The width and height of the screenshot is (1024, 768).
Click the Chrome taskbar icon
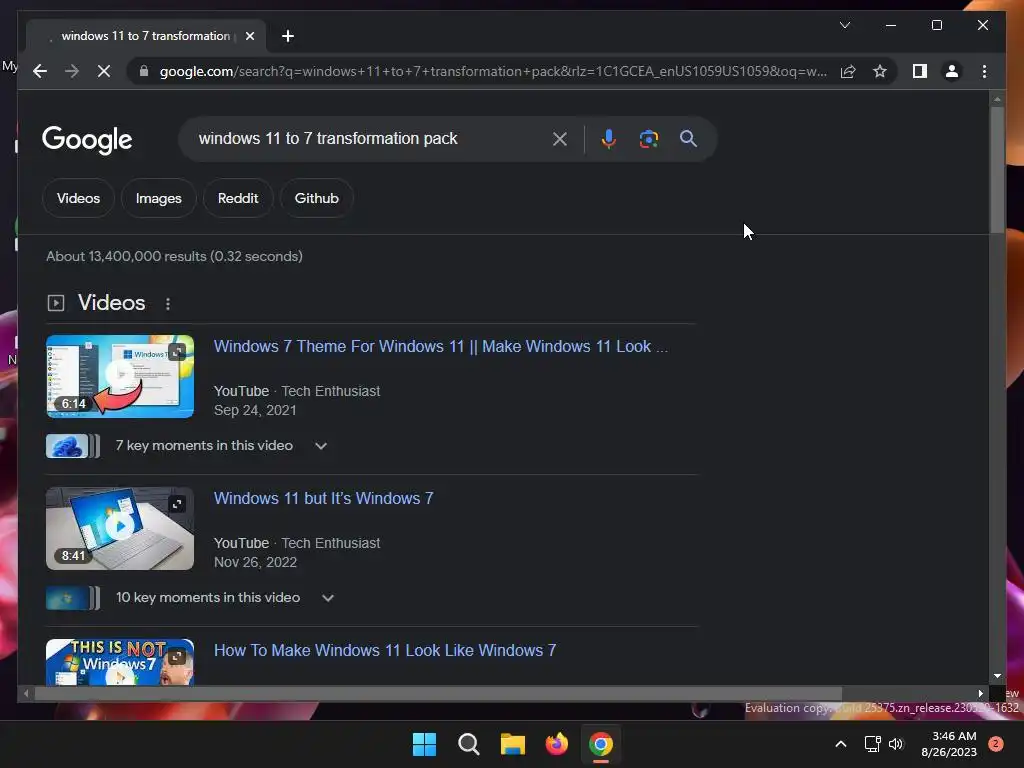601,744
